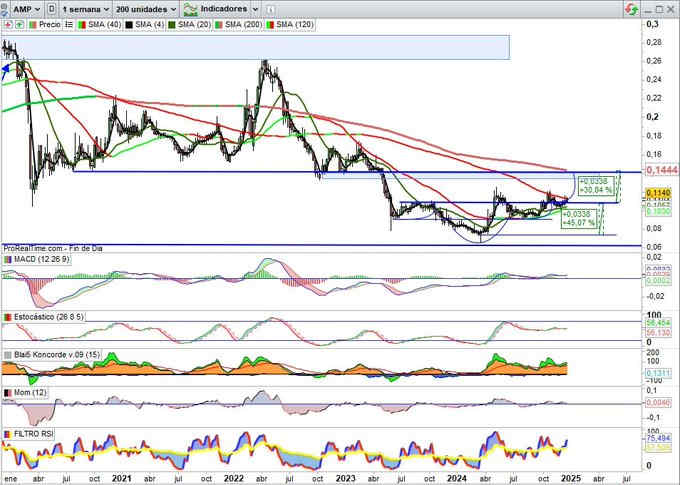The image size is (680, 485).
Task: Click the black SMA (4) color swatch
Action: click(129, 25)
